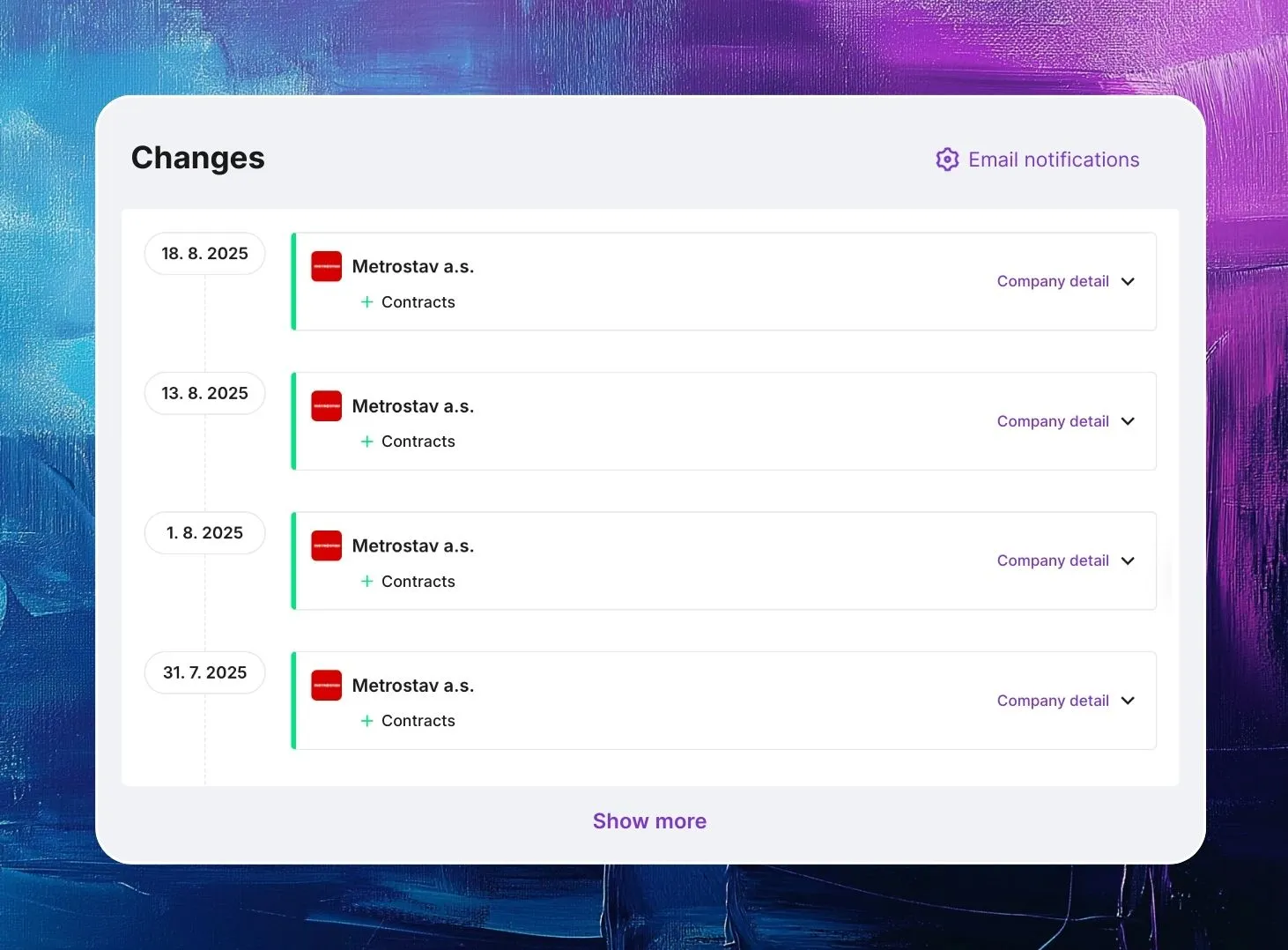Select the 13. 8. 2025 date pill
1288x950 pixels.
point(204,393)
